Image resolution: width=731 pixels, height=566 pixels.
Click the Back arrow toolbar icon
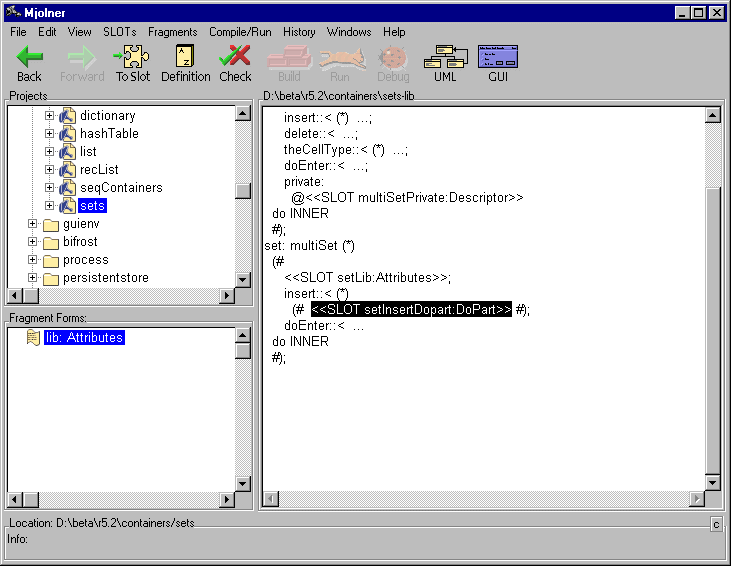[x=29, y=57]
